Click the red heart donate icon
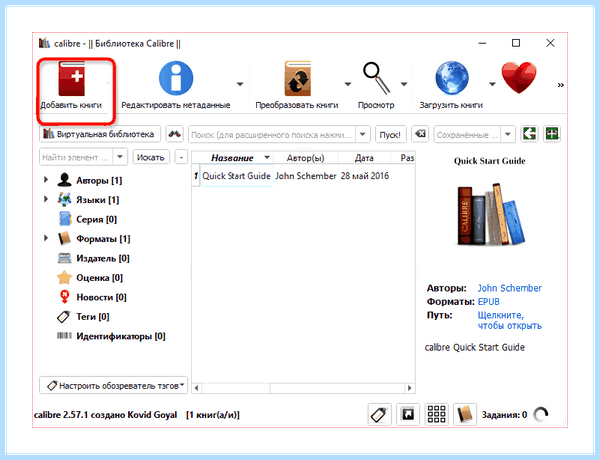 (519, 78)
